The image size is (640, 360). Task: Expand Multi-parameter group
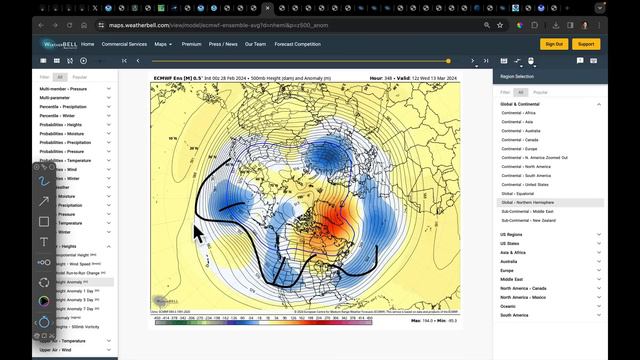(x=75, y=98)
